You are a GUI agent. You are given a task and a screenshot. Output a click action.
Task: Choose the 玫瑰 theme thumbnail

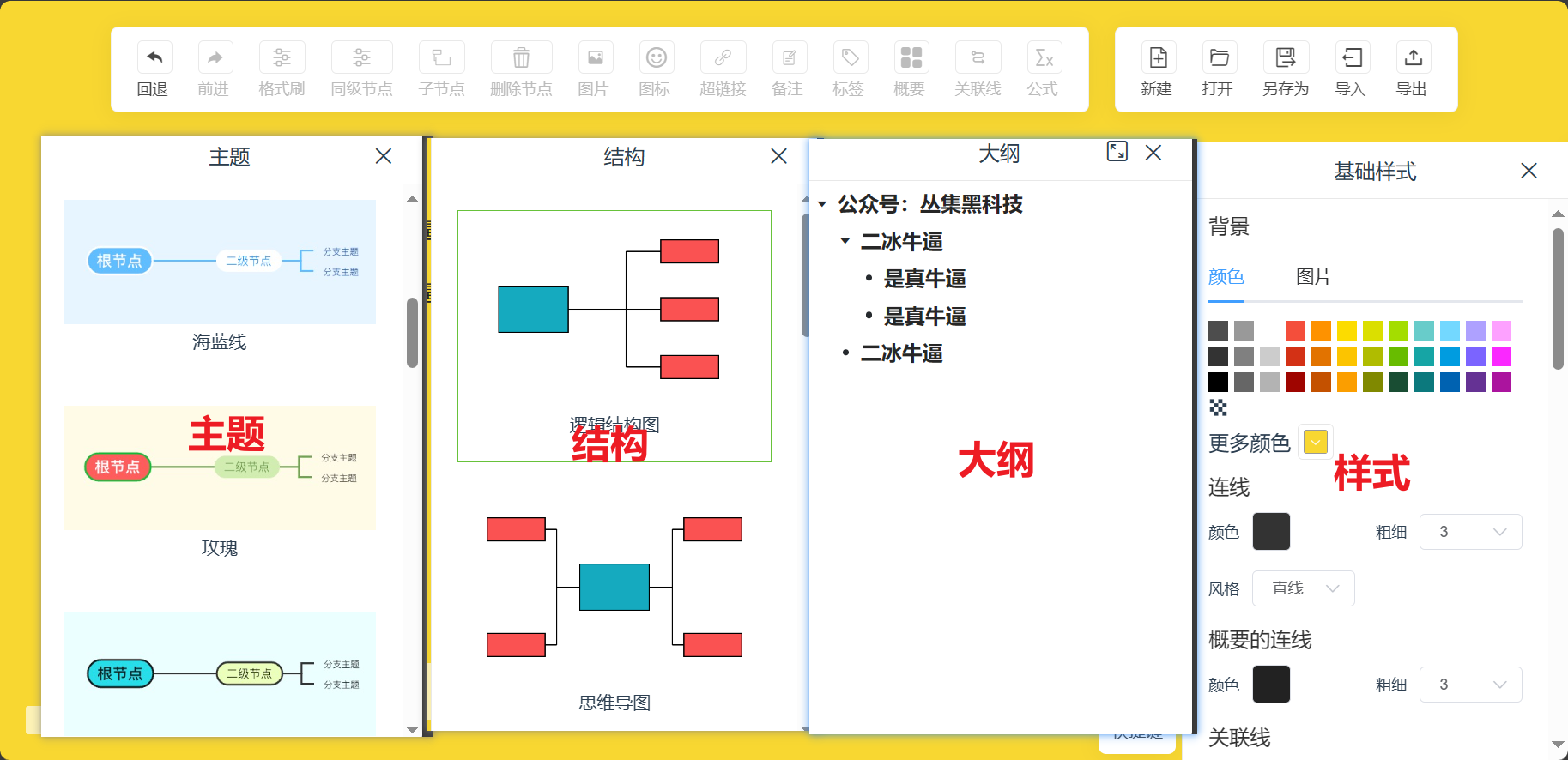pos(220,467)
